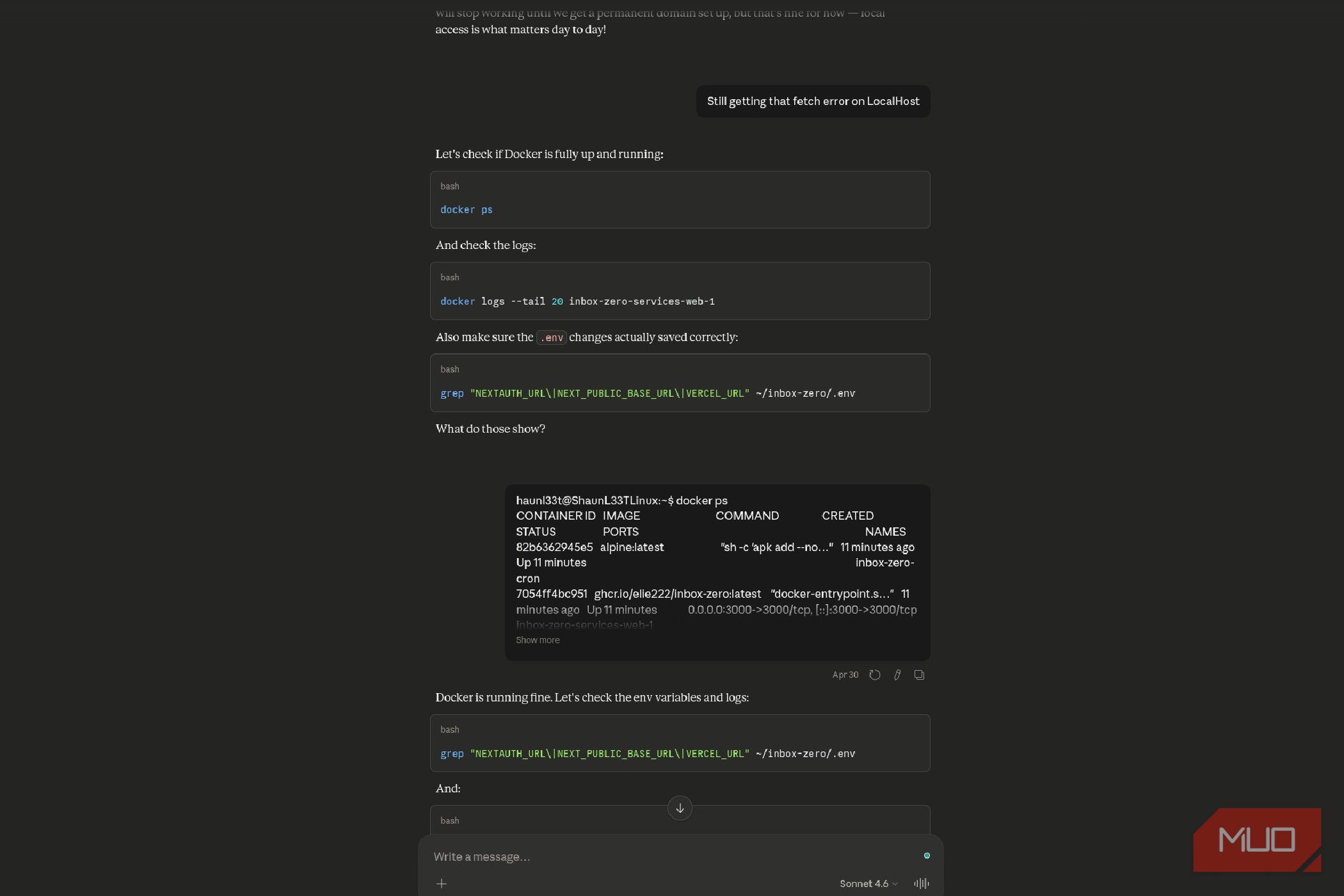The width and height of the screenshot is (1344, 896).
Task: Click the 'And check the logs:' line
Action: [486, 245]
